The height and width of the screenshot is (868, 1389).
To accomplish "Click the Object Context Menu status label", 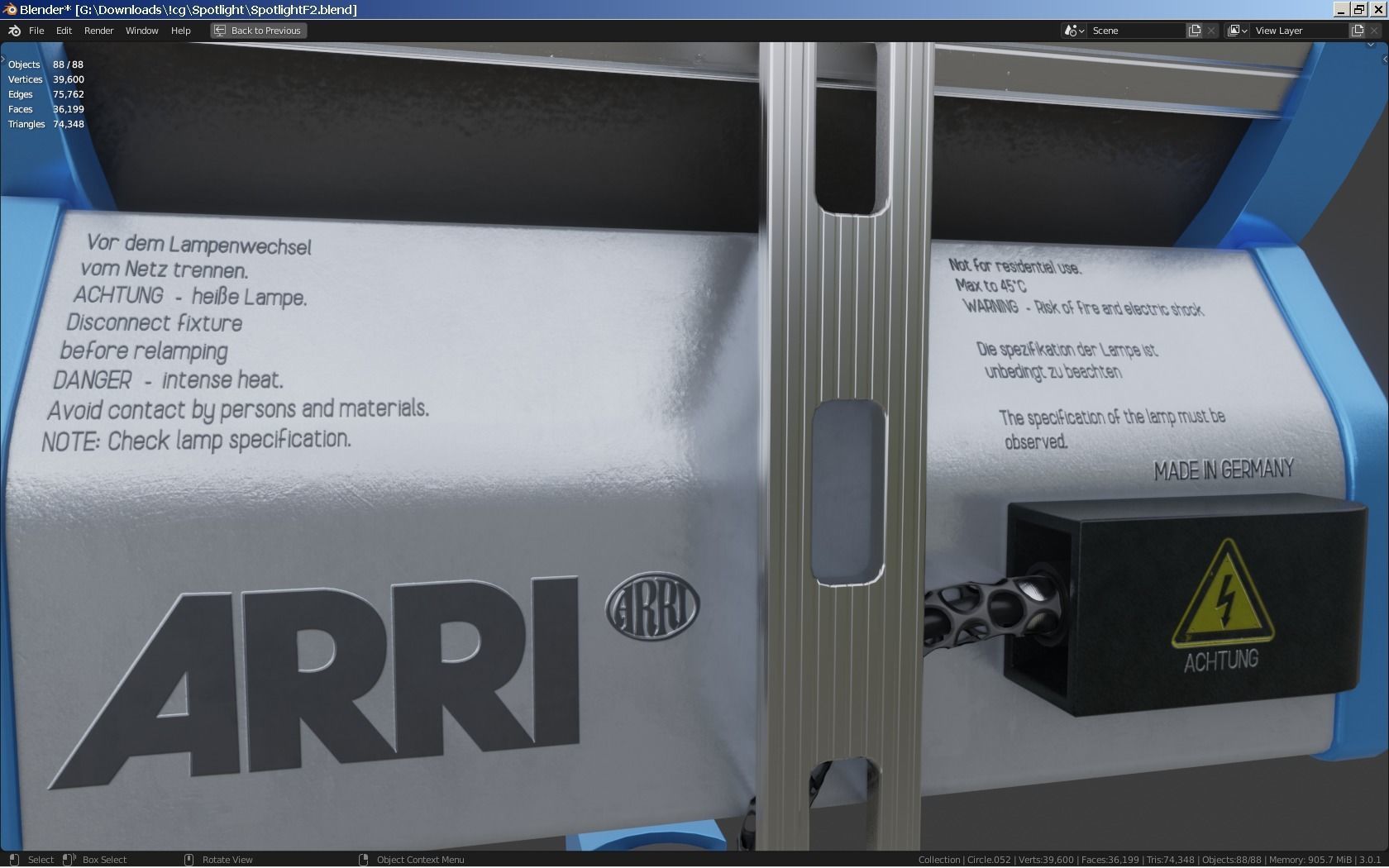I will pyautogui.click(x=420, y=860).
